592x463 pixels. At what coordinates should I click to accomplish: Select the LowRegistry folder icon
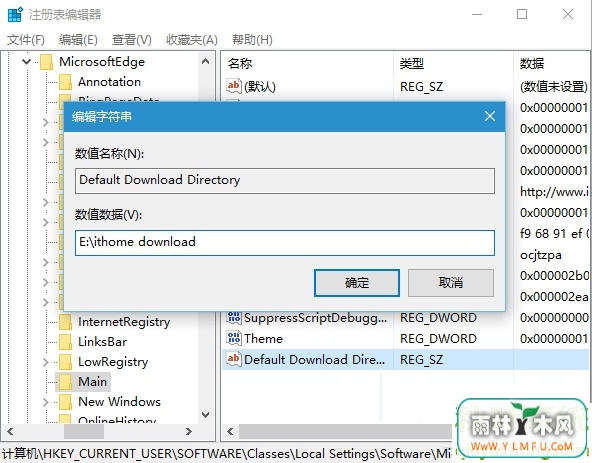pos(66,362)
